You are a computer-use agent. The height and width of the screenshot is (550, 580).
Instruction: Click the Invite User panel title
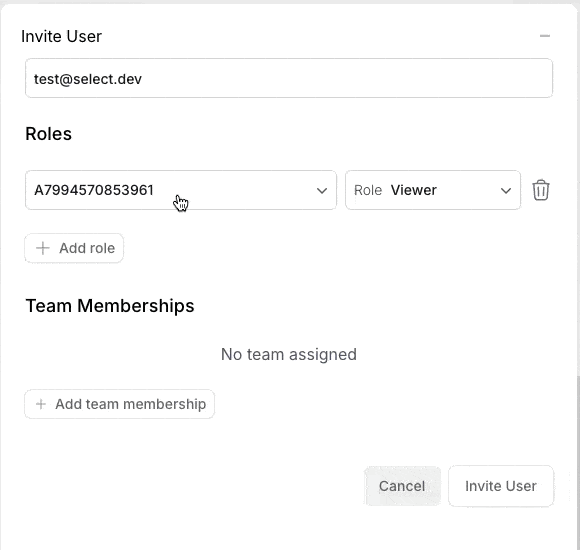pos(61,36)
